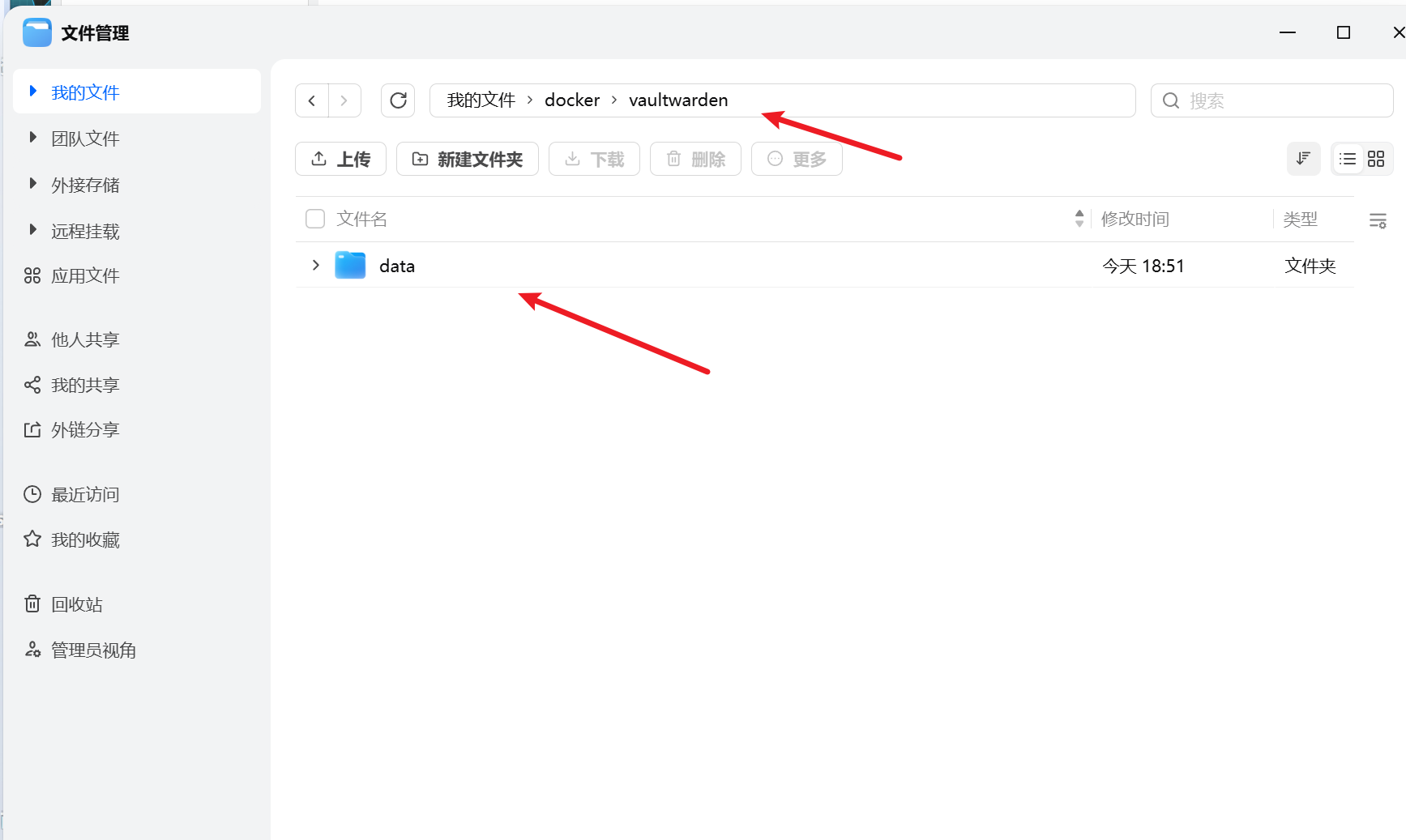Click the 最近访问 clock icon
This screenshot has height=840, width=1406.
pyautogui.click(x=32, y=494)
